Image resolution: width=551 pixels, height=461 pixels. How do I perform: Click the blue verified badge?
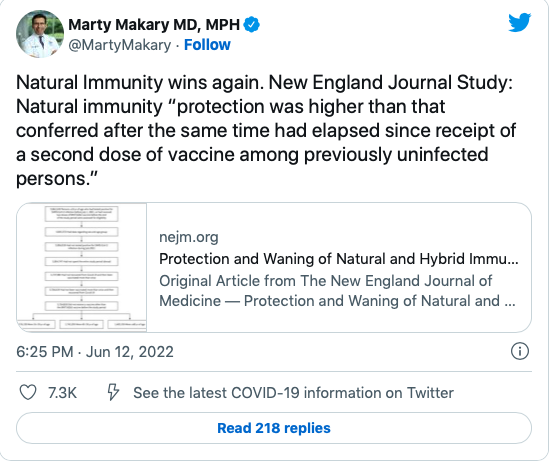252,25
